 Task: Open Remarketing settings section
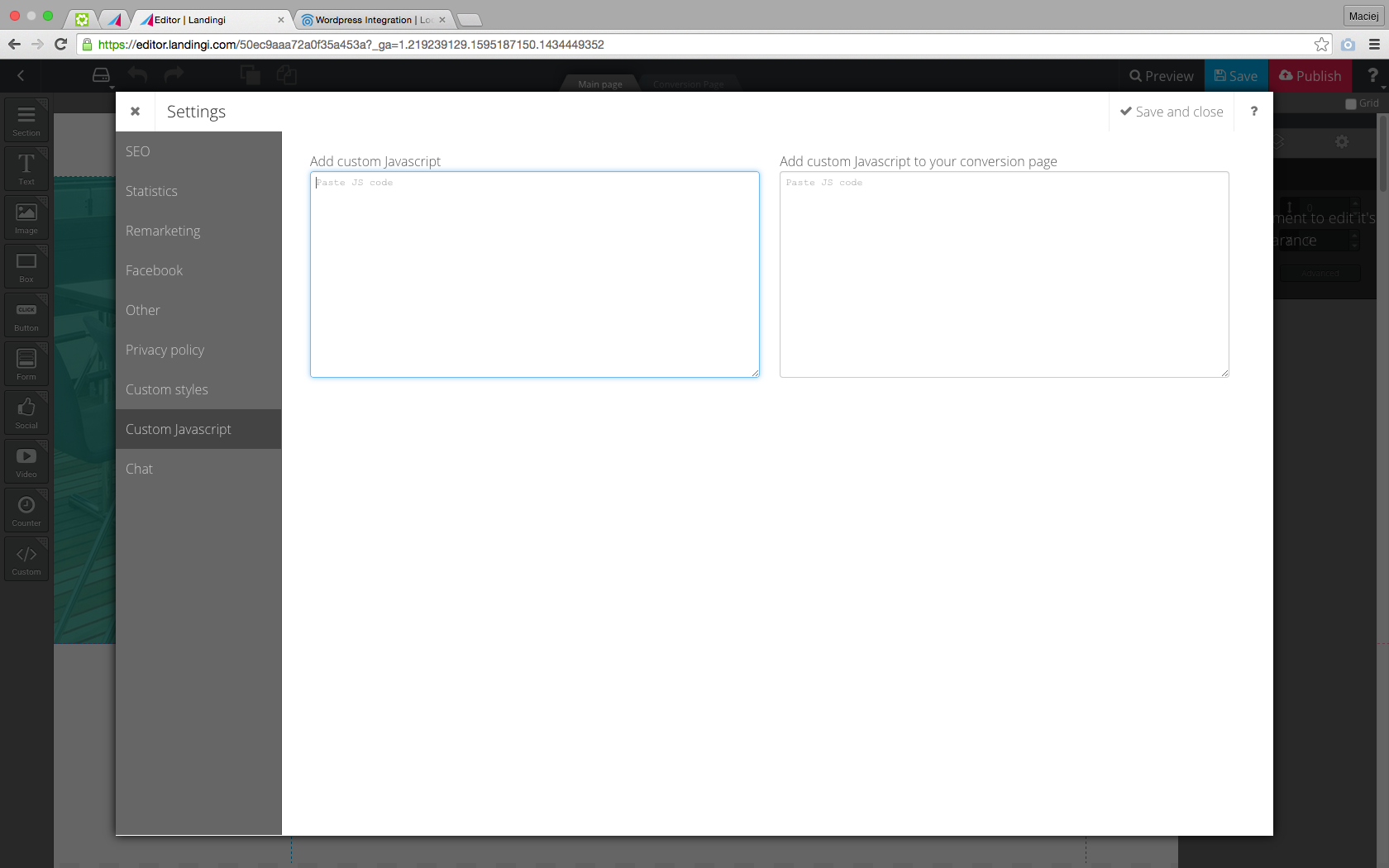point(198,231)
